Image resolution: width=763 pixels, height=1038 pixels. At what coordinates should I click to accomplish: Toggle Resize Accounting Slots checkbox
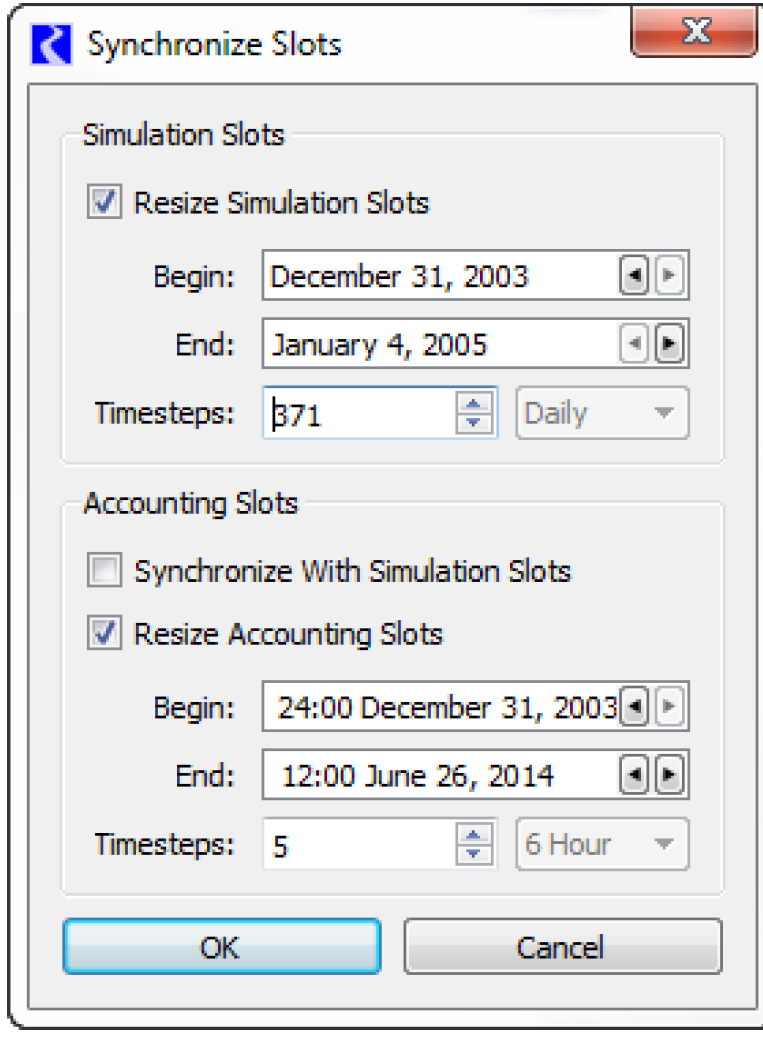105,634
